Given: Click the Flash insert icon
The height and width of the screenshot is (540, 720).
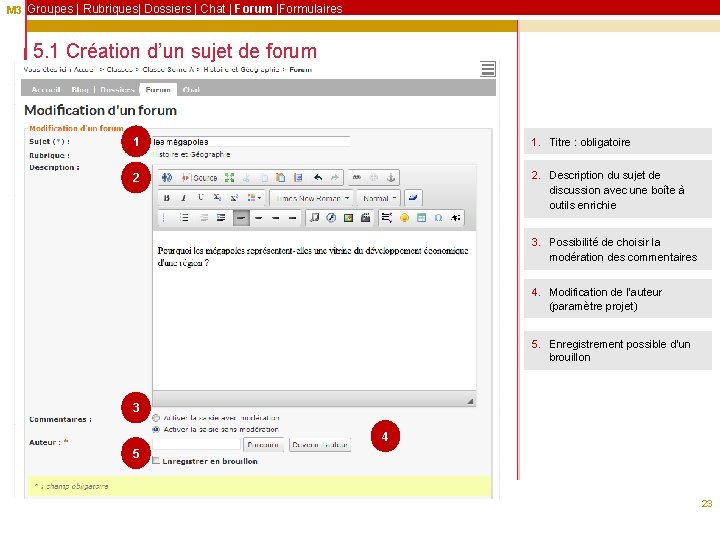Looking at the screenshot, I should coord(331,218).
